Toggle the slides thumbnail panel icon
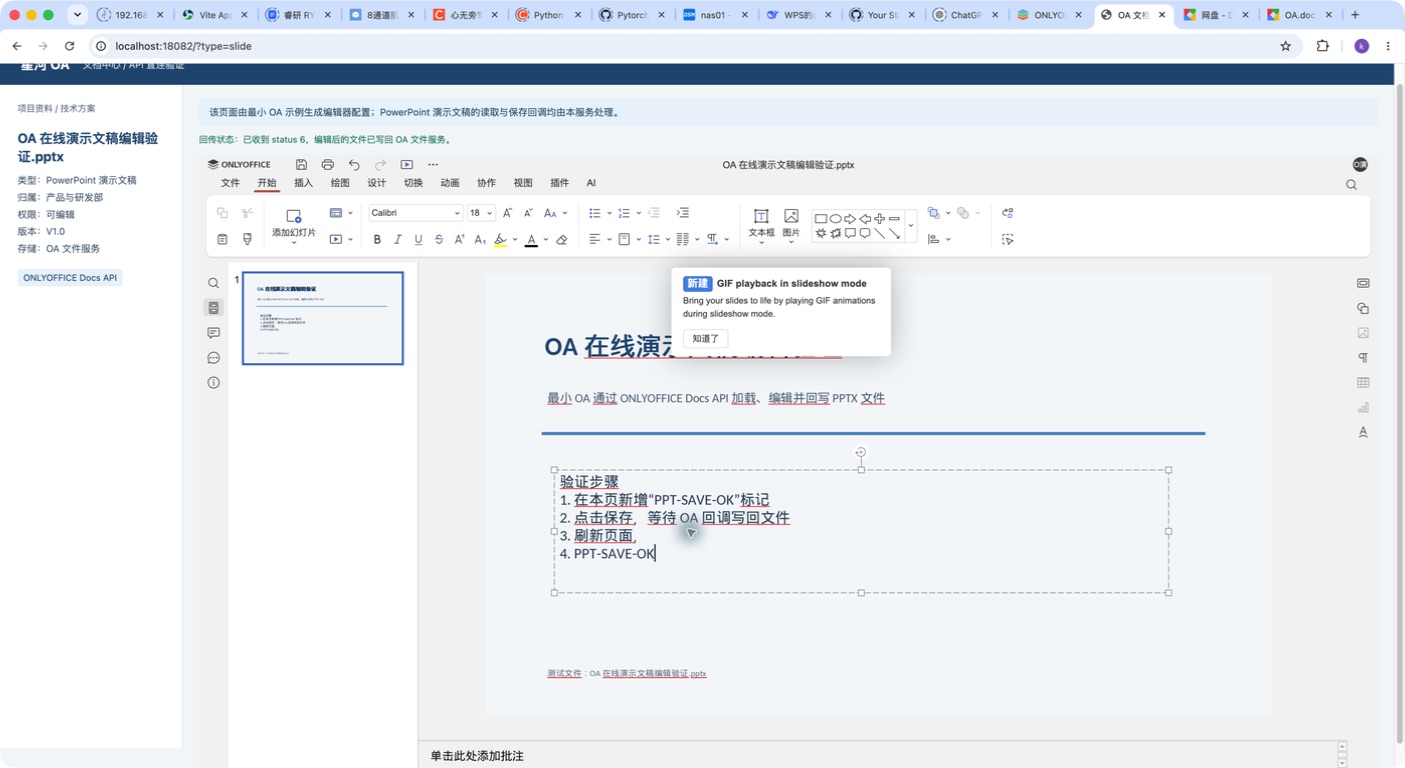Screen dimensions: 1405x768 click(x=214, y=308)
